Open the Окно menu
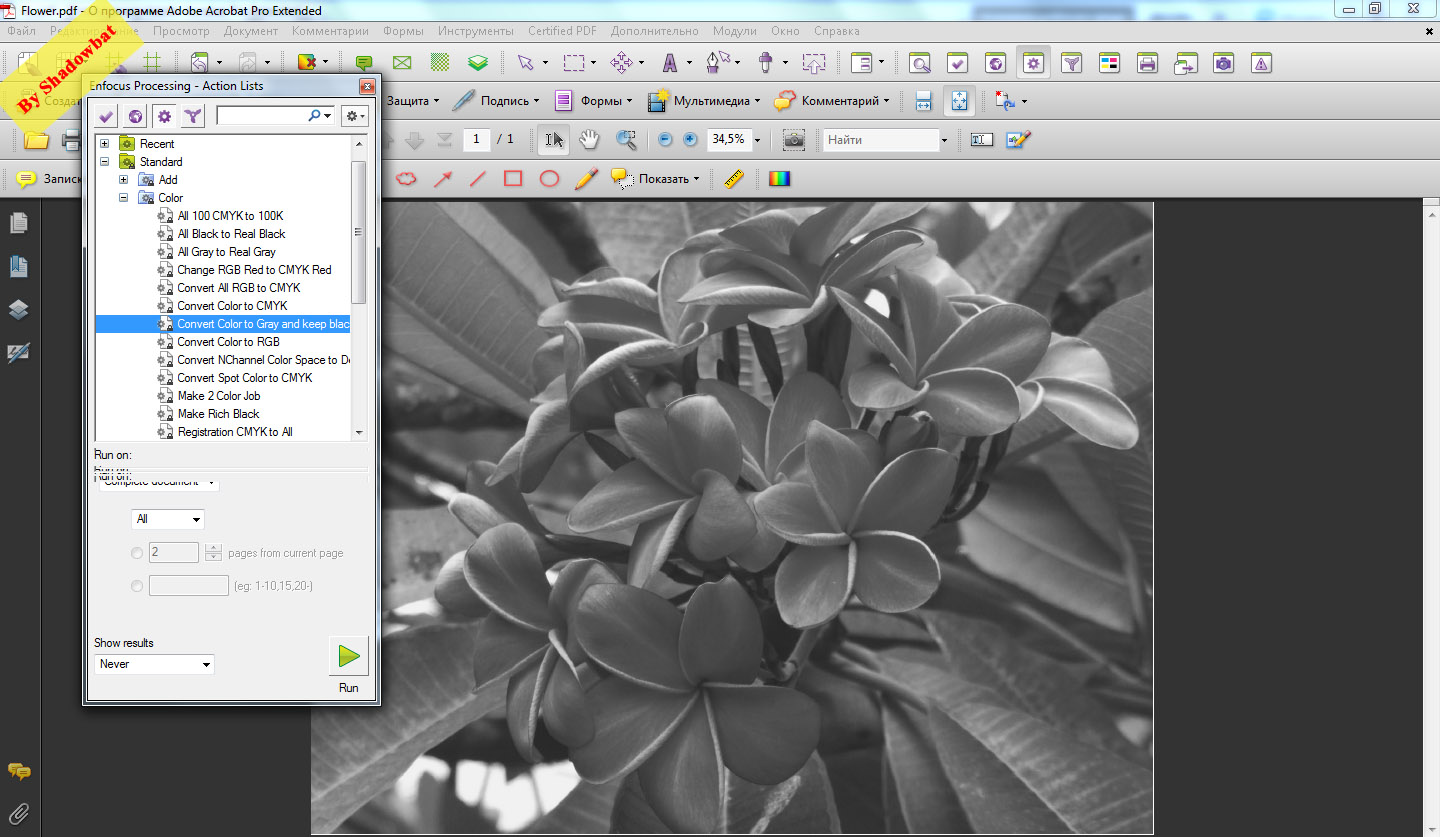This screenshot has height=837, width=1440. (x=785, y=31)
